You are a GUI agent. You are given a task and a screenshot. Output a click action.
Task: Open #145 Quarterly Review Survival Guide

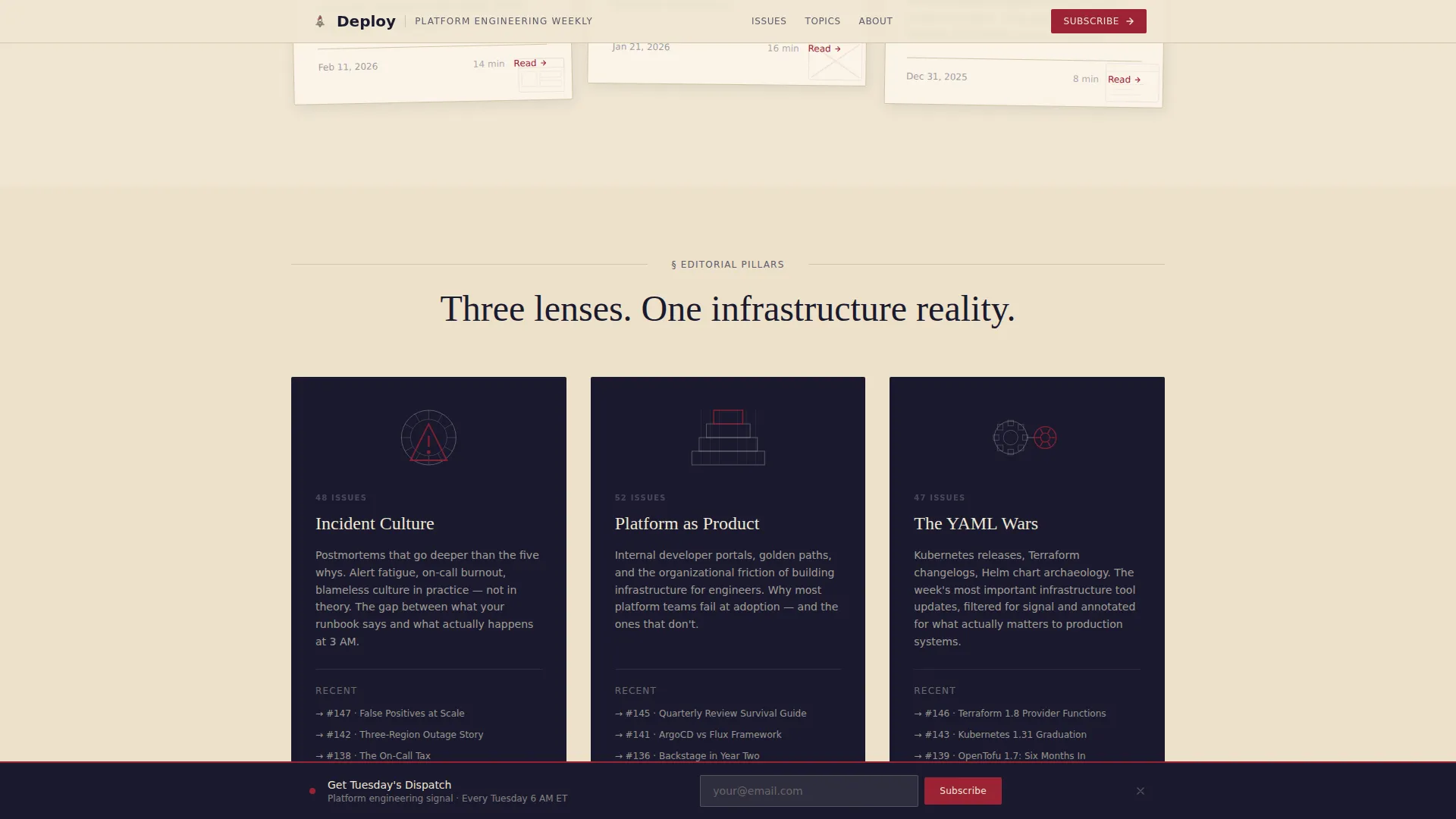(711, 714)
